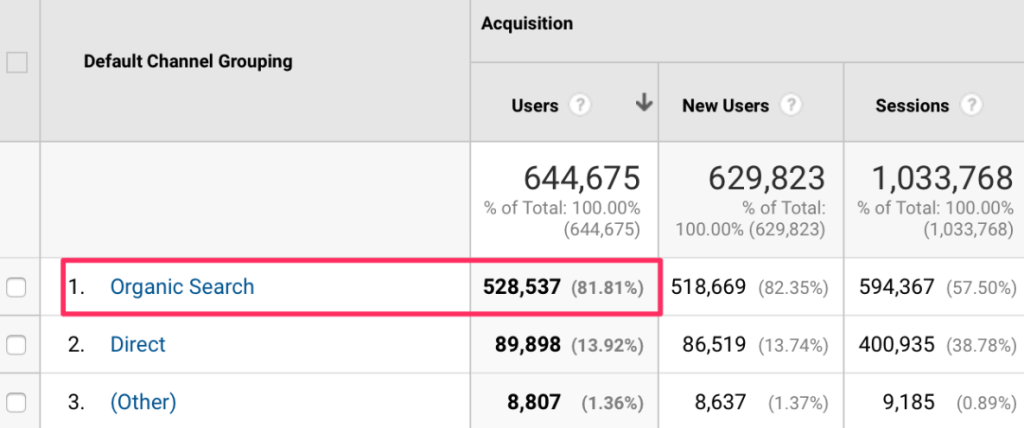Click the 82.35% new users percentage
1024x428 pixels.
[793, 288]
